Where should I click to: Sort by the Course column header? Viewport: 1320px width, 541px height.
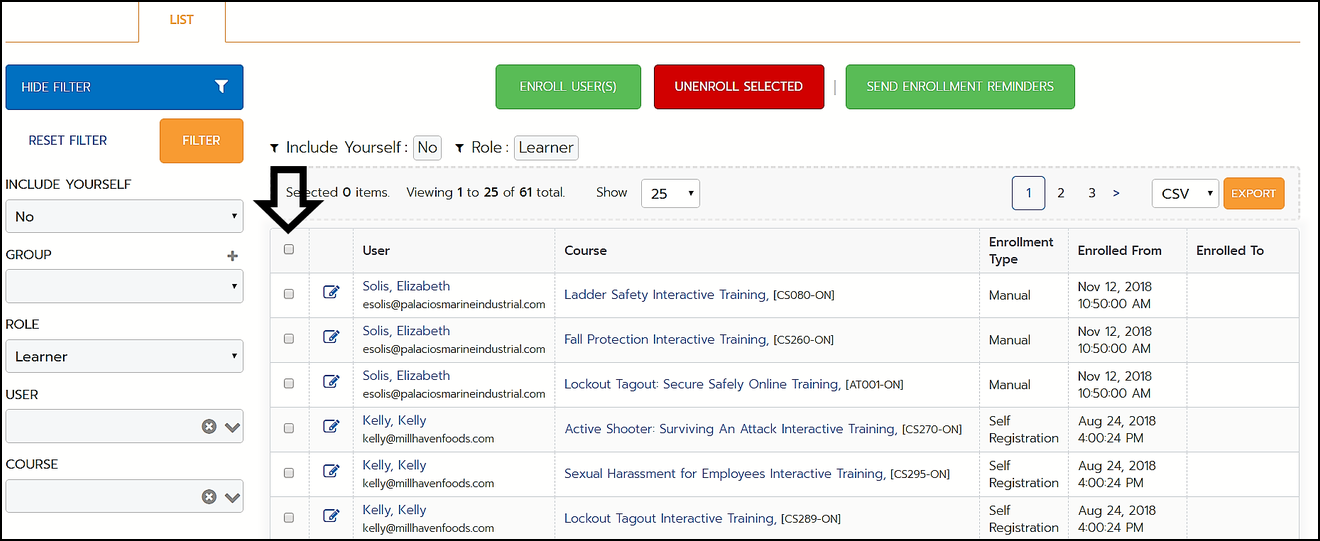[x=585, y=251]
